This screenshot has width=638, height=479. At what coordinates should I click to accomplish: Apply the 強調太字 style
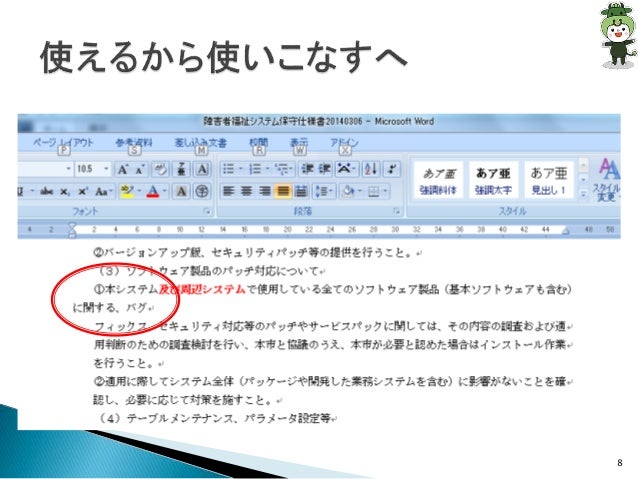tap(493, 180)
